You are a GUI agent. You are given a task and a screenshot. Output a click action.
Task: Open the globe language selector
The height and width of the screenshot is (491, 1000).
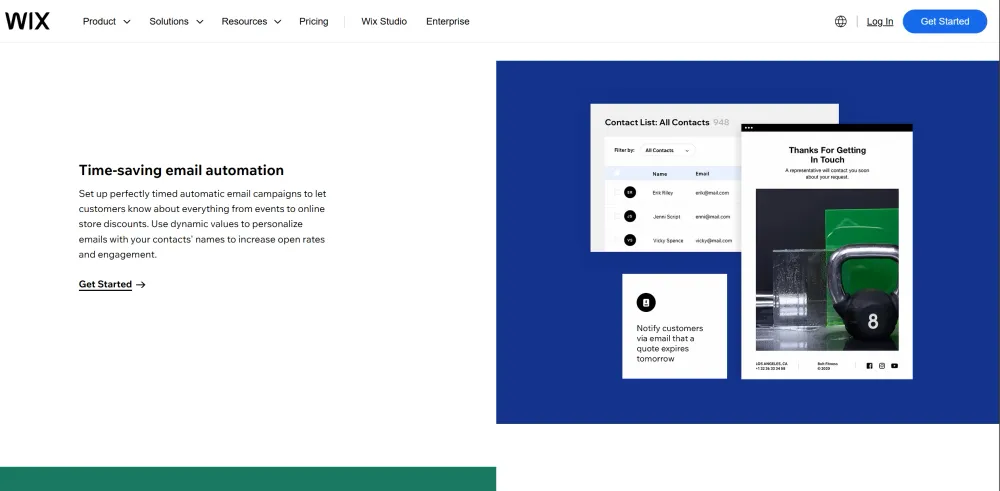(x=841, y=21)
